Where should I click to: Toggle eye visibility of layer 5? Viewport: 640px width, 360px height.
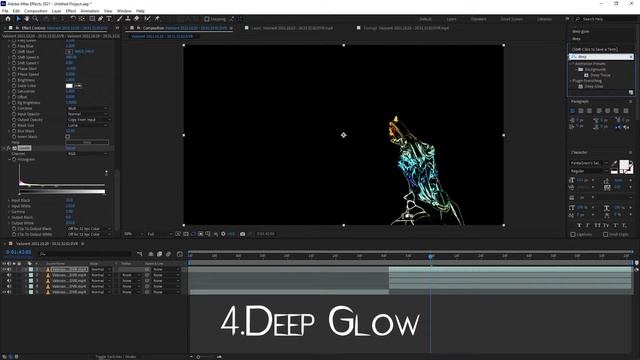pos(4,292)
